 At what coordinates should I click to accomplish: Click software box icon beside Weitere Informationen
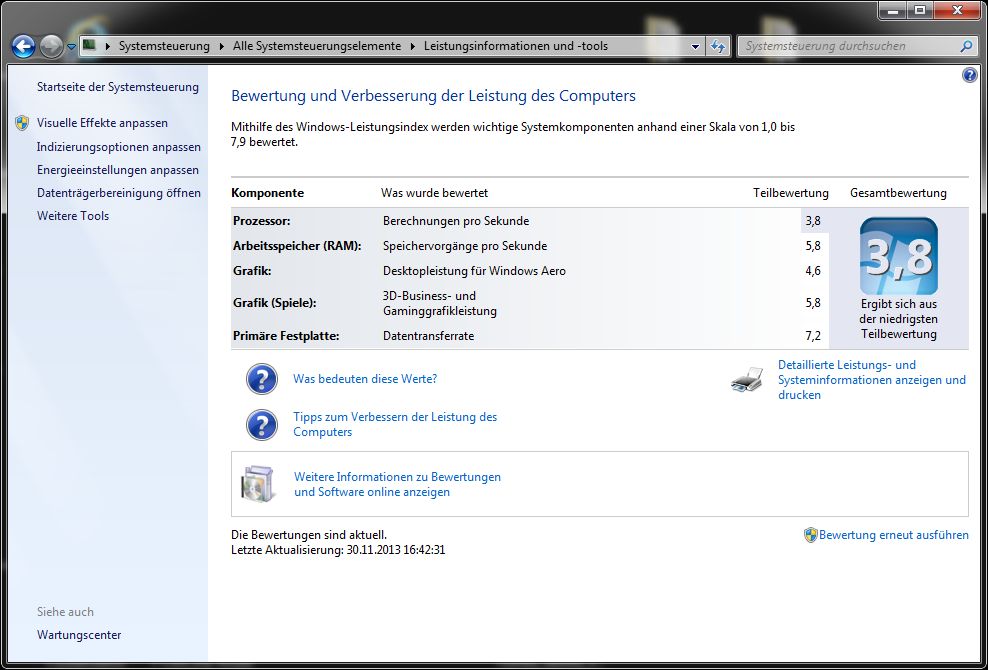(x=259, y=484)
